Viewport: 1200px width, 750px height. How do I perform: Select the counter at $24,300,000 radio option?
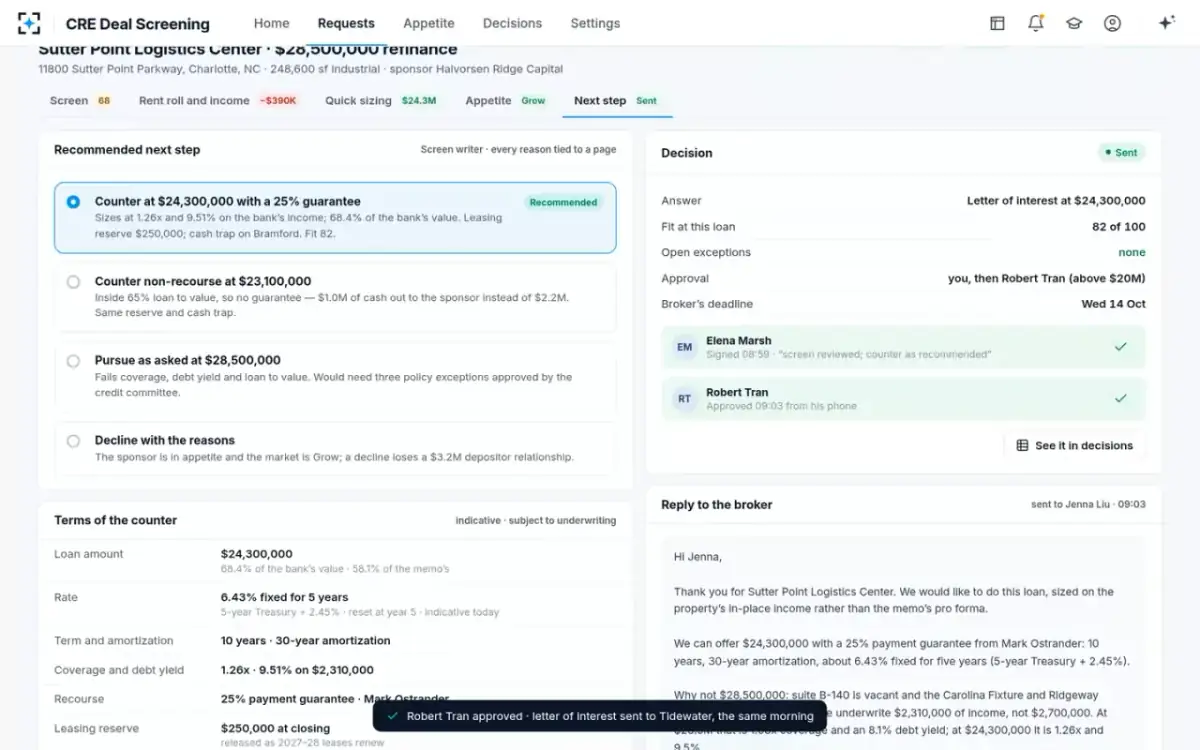pos(73,202)
